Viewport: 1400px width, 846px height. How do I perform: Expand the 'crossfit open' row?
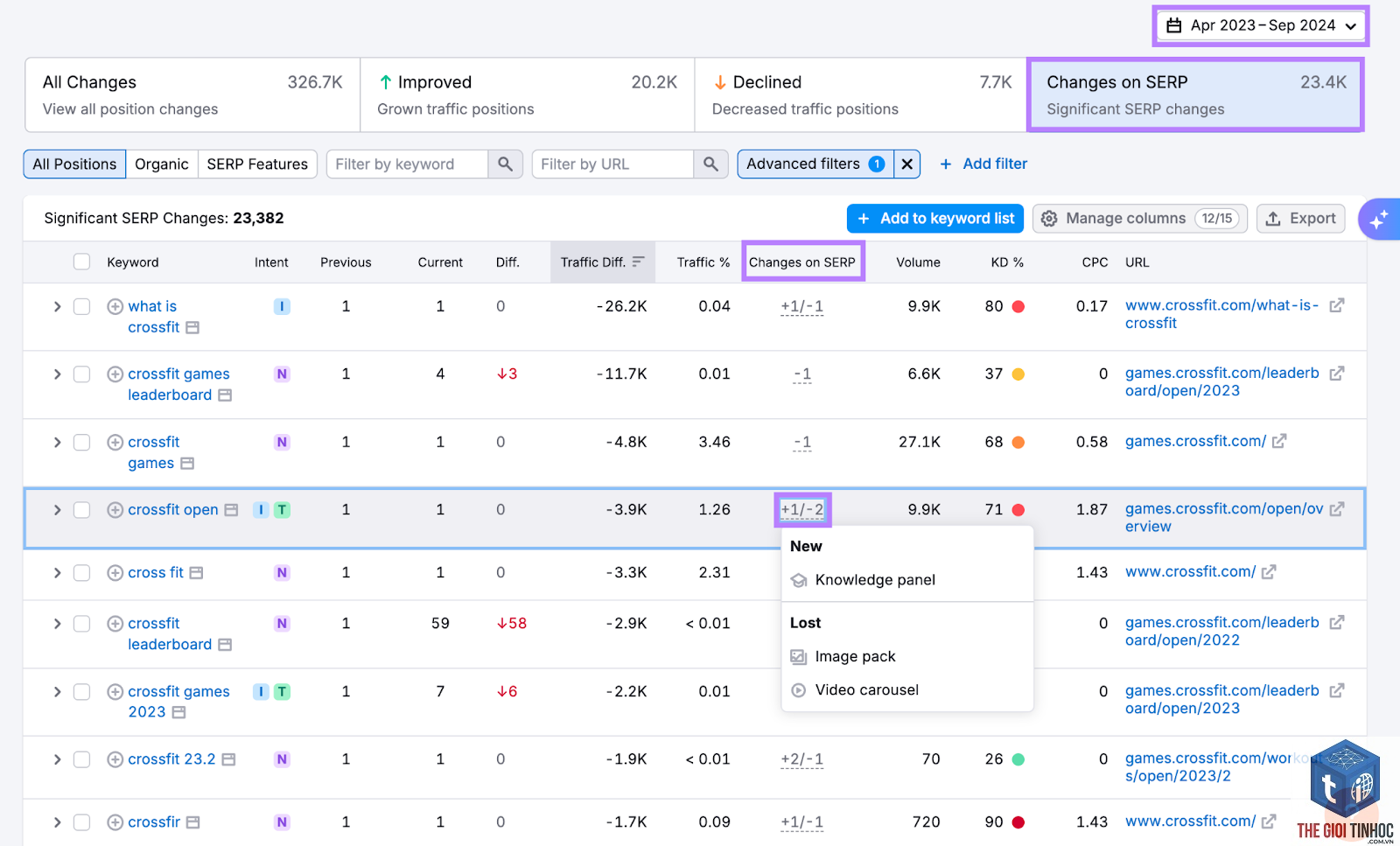click(57, 510)
